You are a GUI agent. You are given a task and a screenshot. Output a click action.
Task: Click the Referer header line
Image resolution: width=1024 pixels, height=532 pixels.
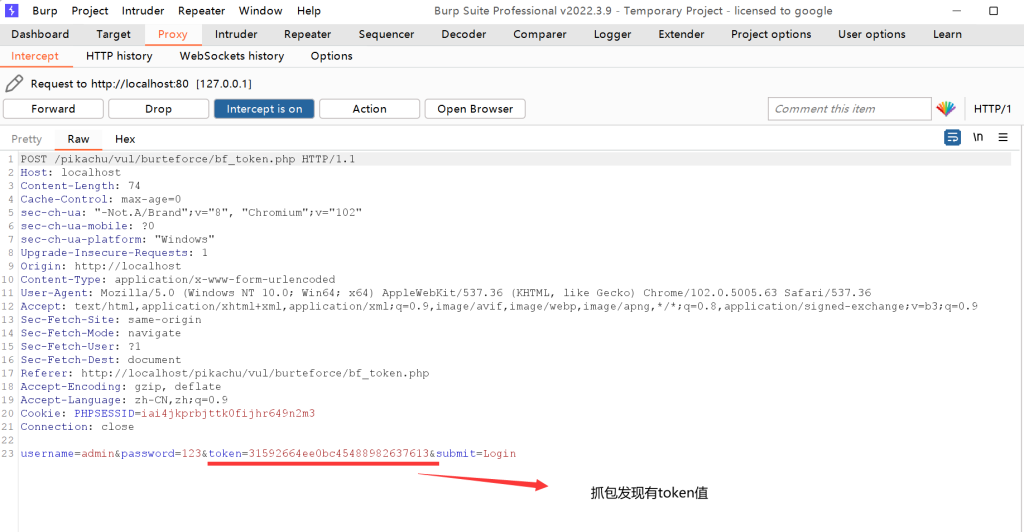pos(225,373)
